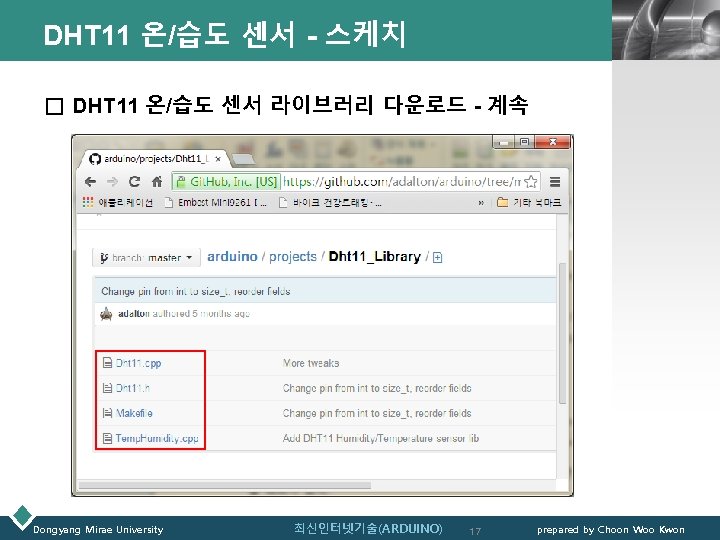Go to the browser home icon

[x=157, y=182]
